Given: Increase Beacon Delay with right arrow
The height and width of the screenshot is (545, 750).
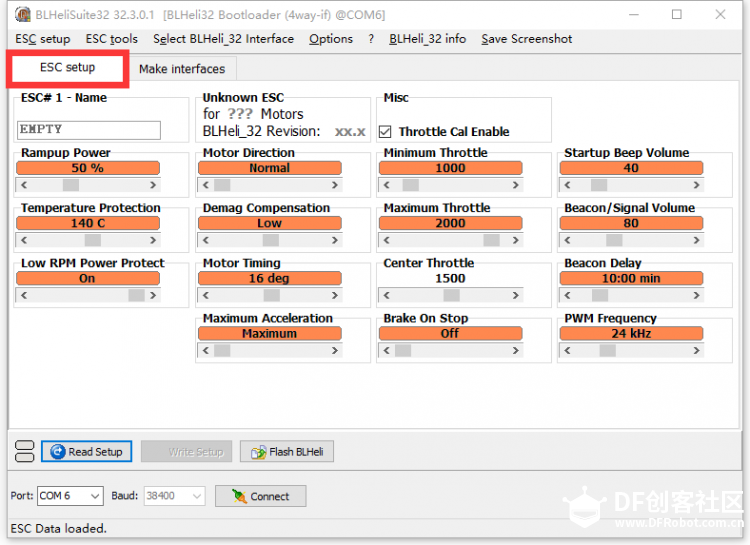Looking at the screenshot, I should (696, 295).
